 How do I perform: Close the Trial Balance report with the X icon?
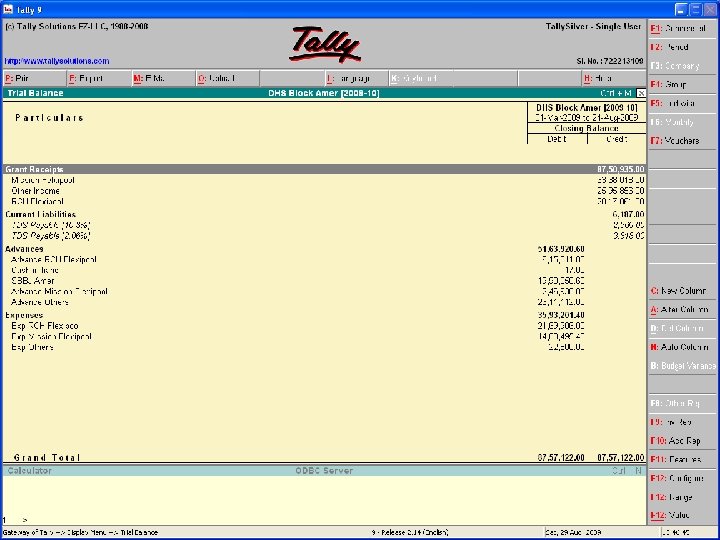641,93
